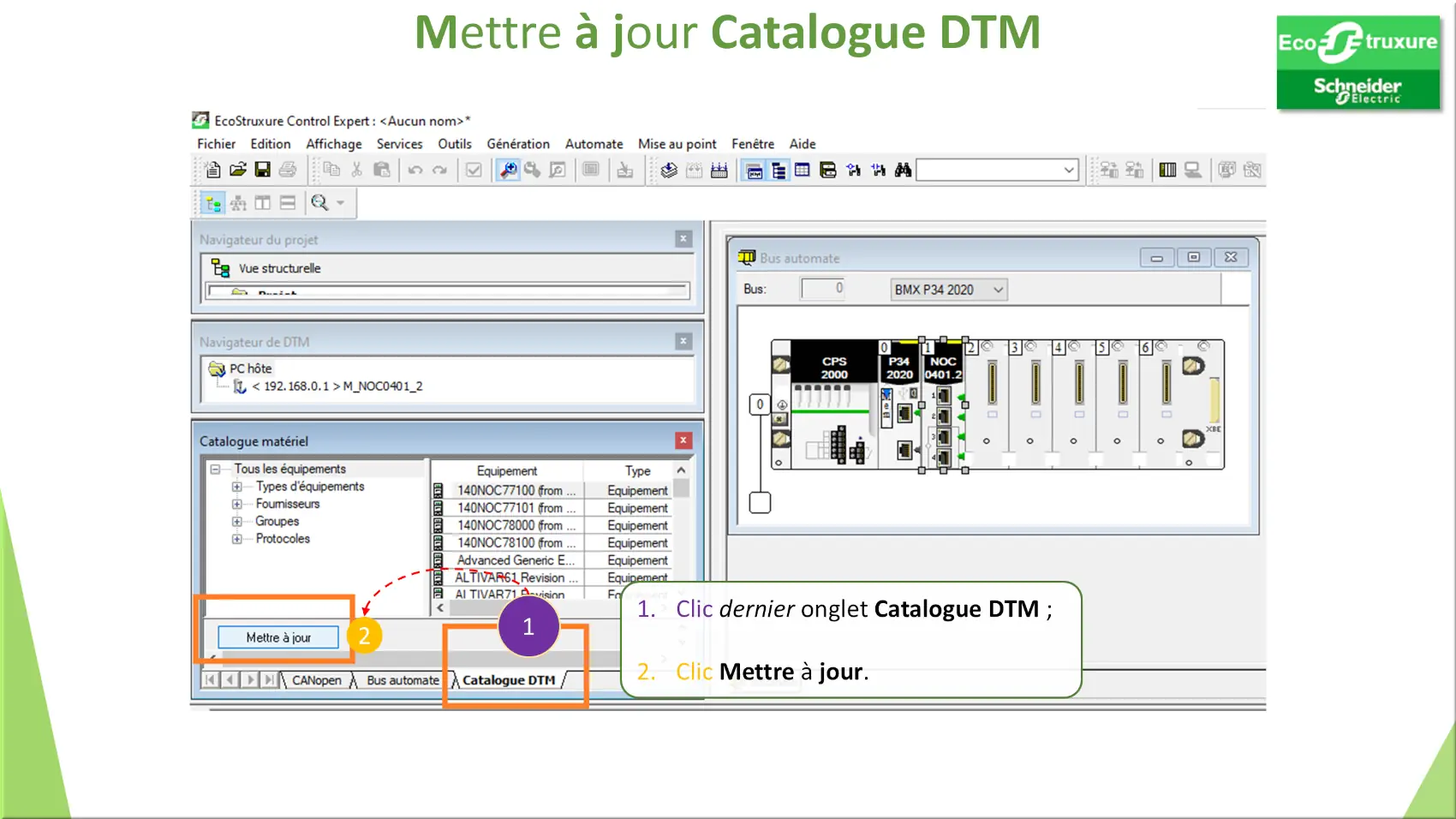Open the Edition menu

pyautogui.click(x=271, y=144)
